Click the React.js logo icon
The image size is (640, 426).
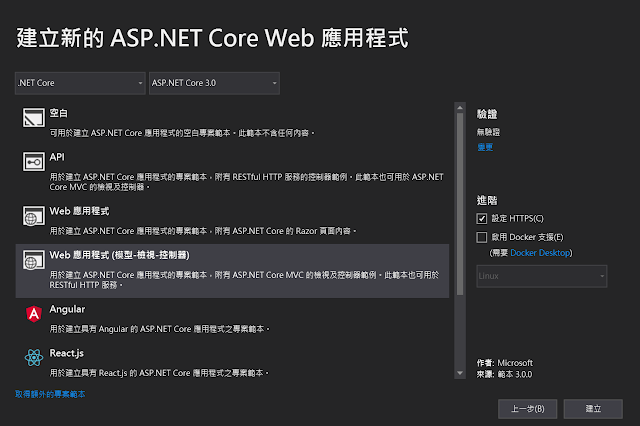(34, 357)
